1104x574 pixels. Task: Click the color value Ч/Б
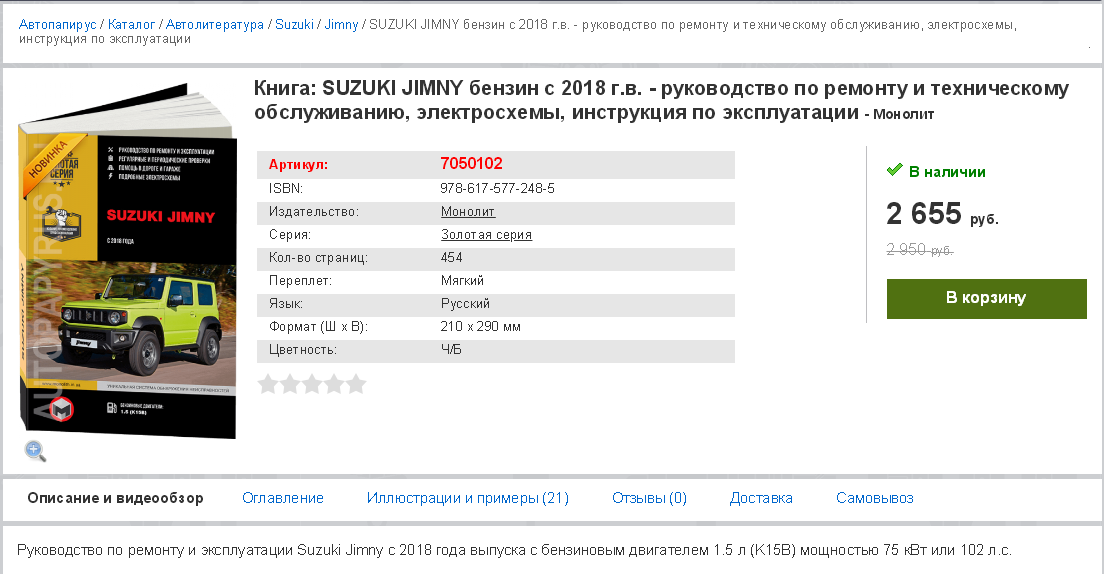tap(451, 349)
